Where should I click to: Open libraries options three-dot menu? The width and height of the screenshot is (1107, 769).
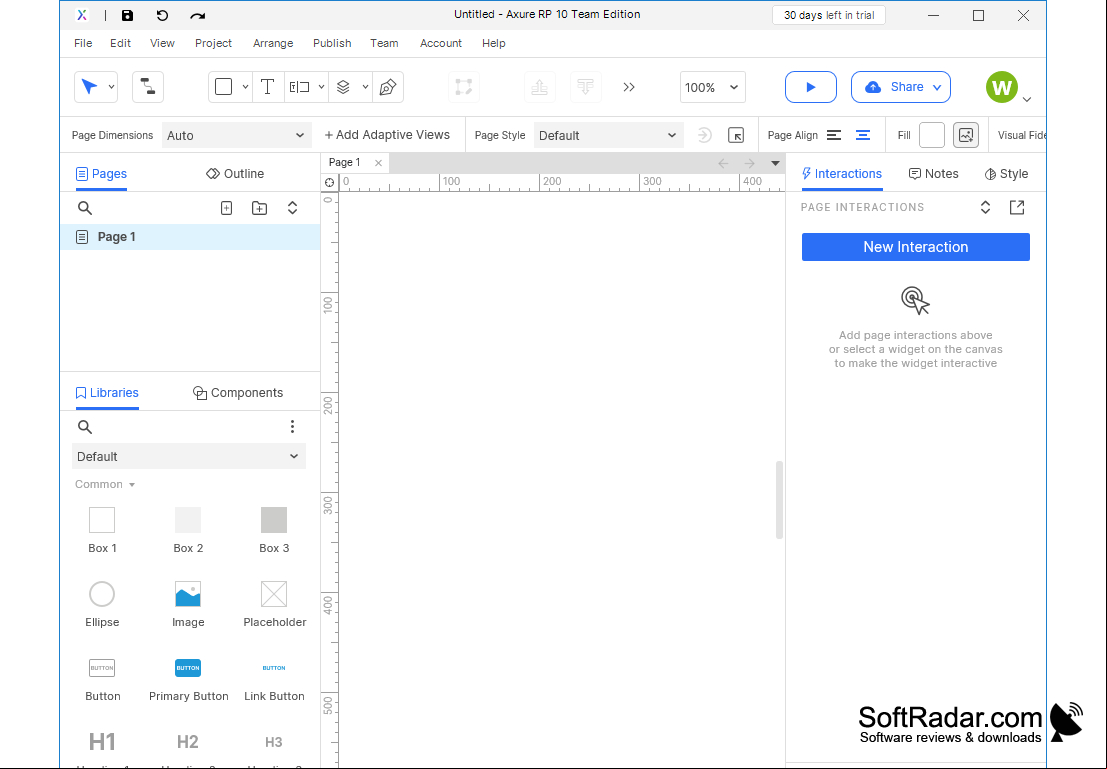[x=292, y=427]
